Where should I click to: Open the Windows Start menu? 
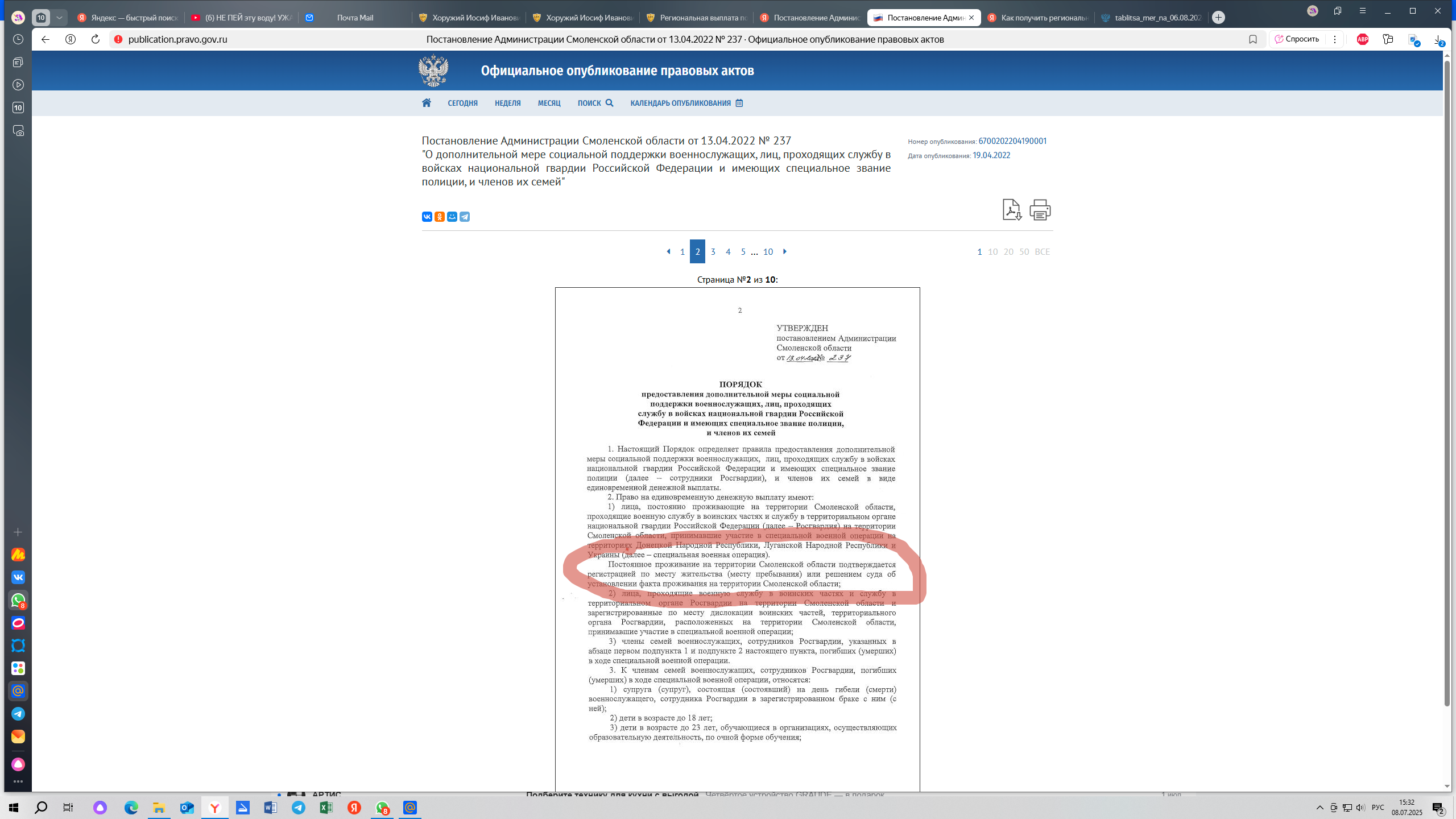14,808
